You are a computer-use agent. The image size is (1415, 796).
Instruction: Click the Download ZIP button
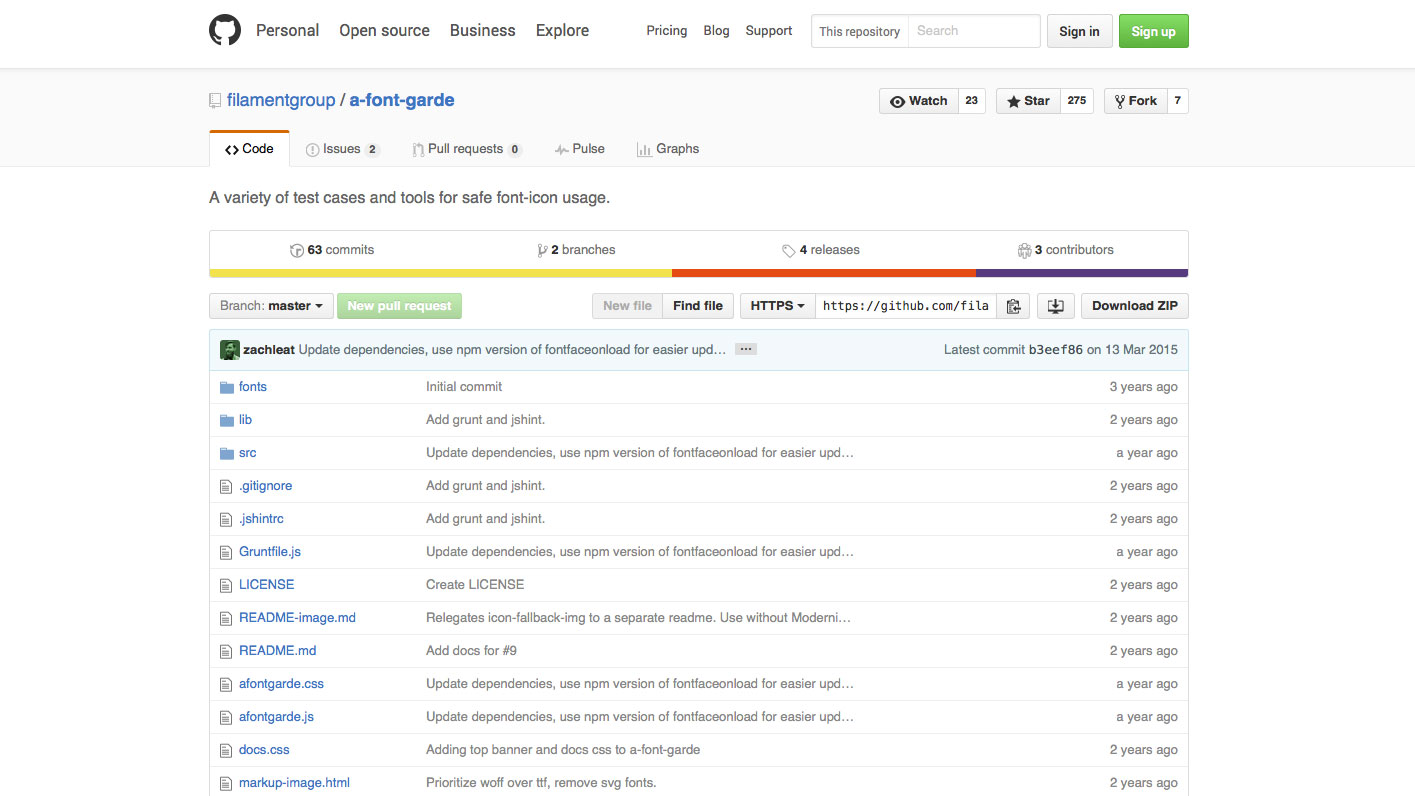pos(1134,306)
